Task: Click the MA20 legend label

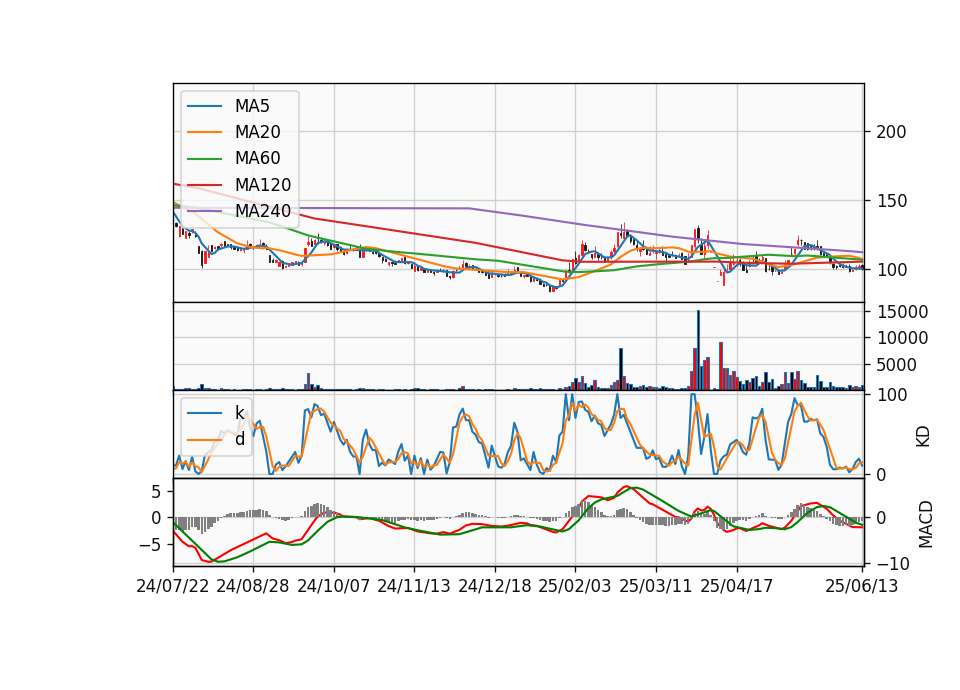Action: pyautogui.click(x=257, y=132)
